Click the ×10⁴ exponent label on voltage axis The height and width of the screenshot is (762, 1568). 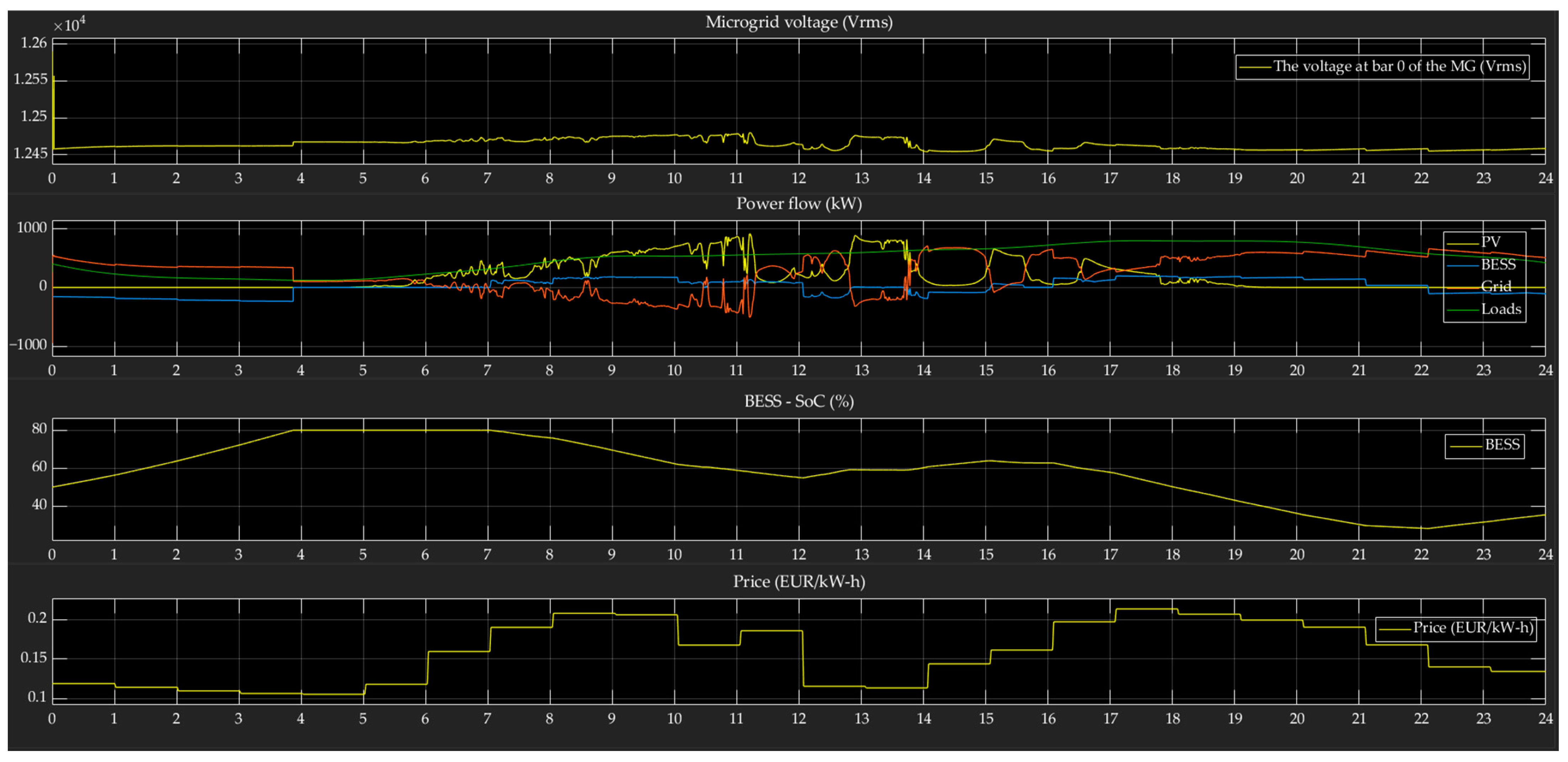point(69,25)
